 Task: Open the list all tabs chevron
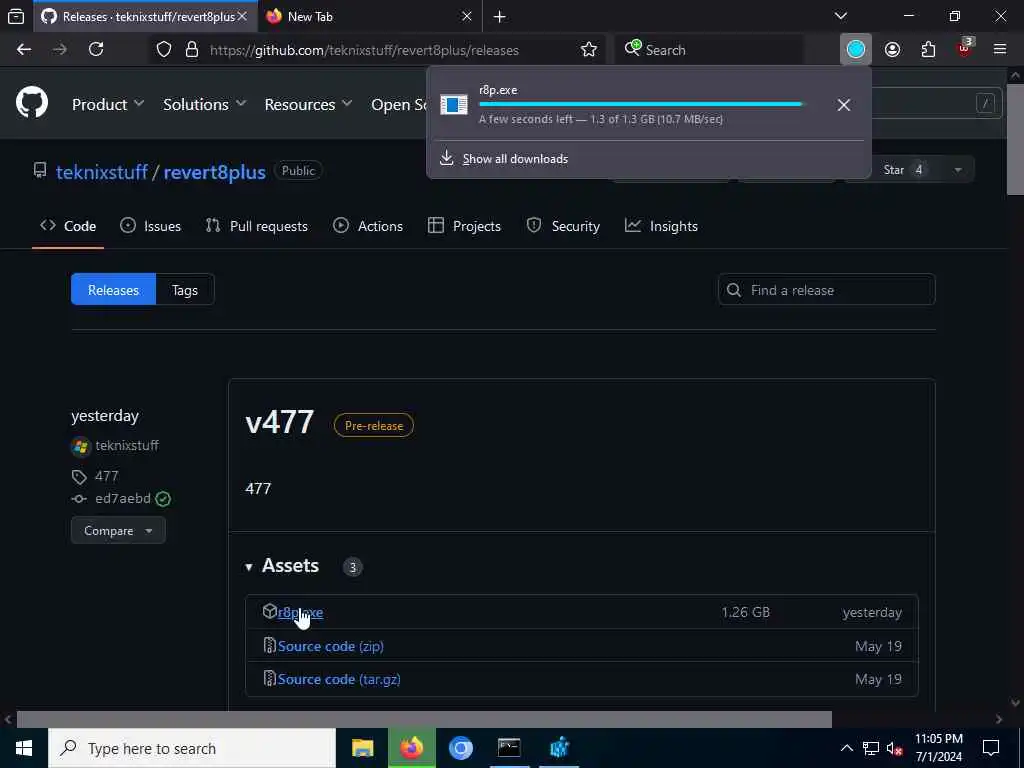[x=841, y=16]
